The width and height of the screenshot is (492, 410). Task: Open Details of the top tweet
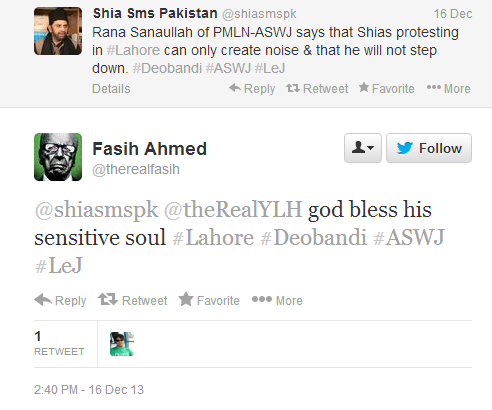(111, 89)
